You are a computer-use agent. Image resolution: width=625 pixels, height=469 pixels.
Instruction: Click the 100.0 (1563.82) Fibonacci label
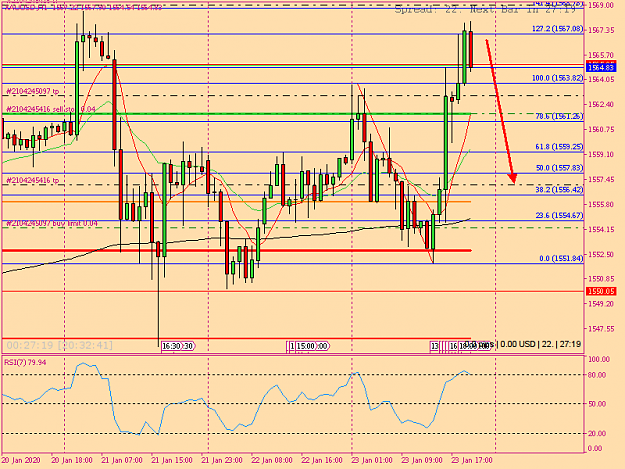[557, 78]
